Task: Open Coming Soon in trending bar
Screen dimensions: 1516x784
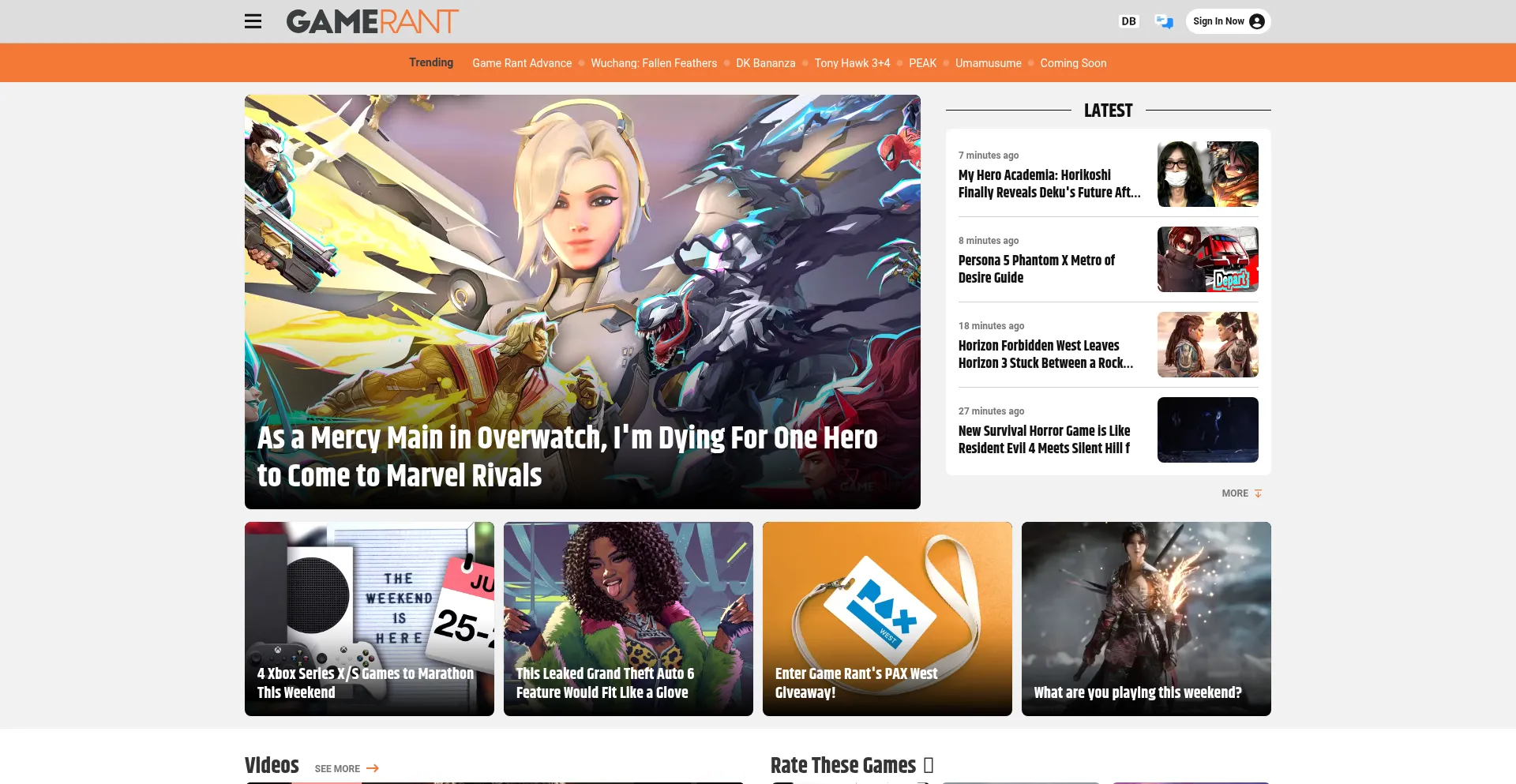Action: 1073,63
